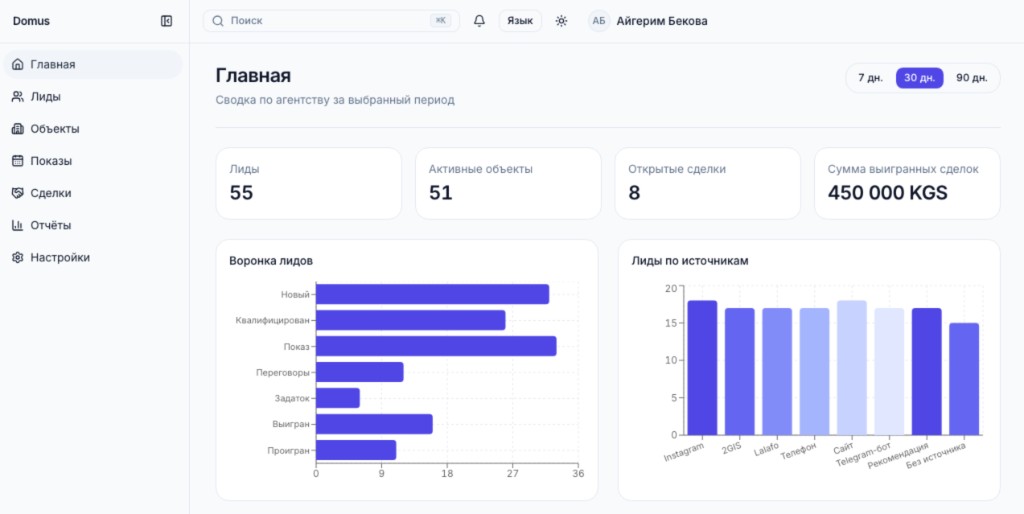
Task: Navigate to Сделки section
Action: coord(93,193)
